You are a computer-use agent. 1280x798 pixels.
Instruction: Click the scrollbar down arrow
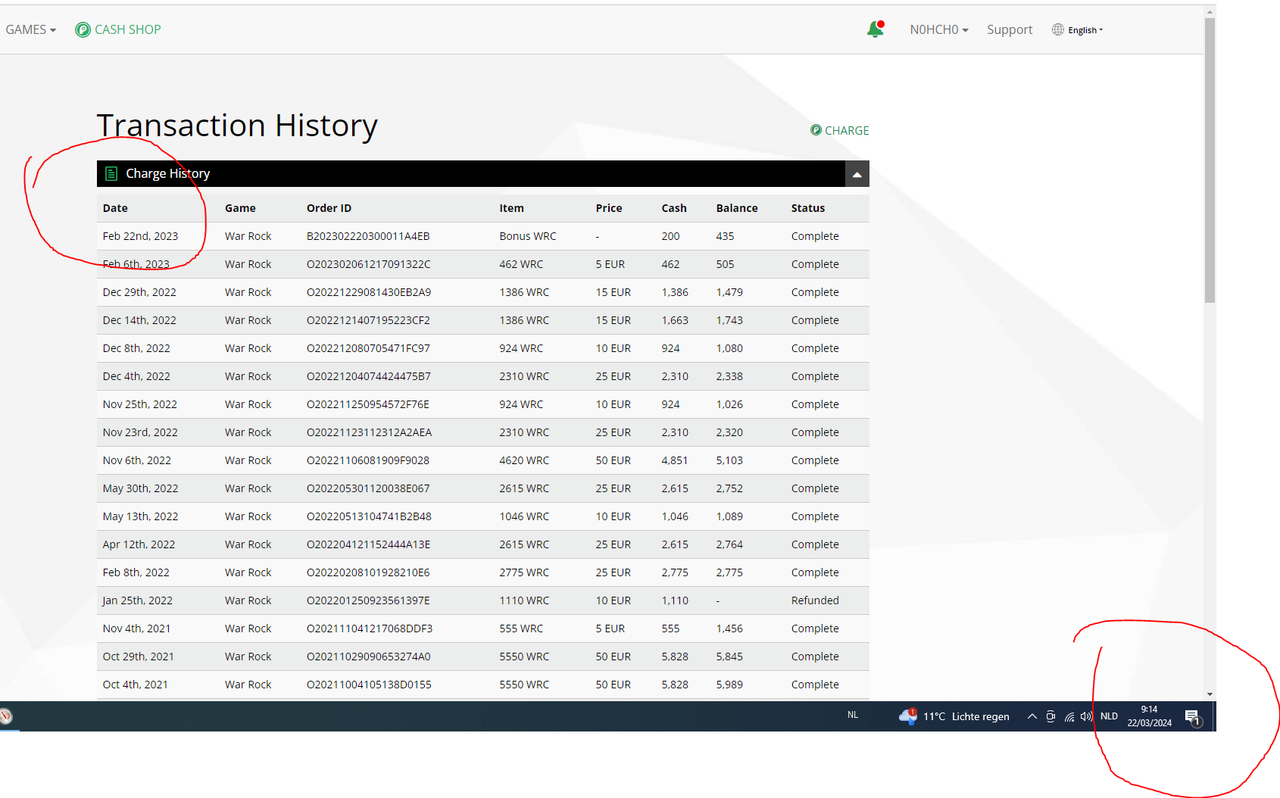tap(1209, 694)
